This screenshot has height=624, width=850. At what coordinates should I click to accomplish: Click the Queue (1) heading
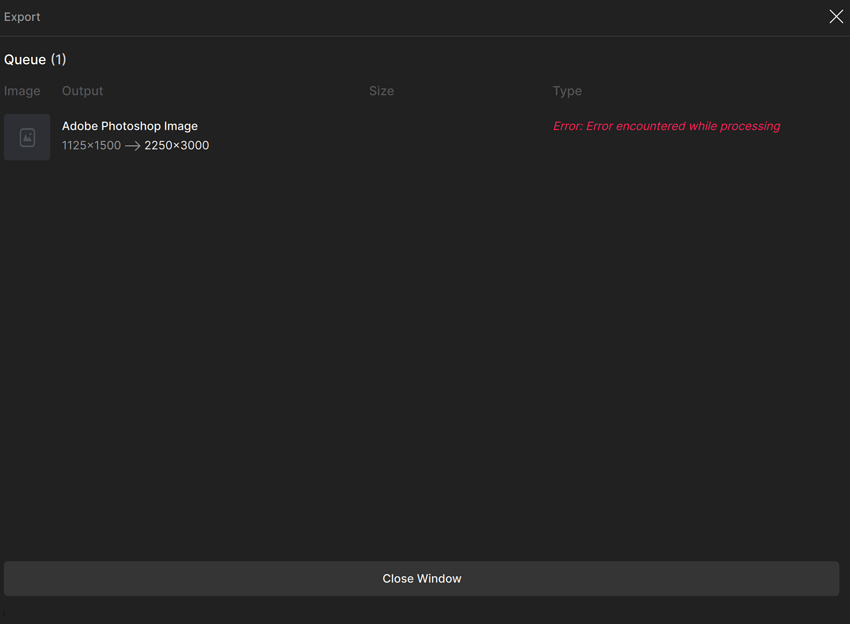click(35, 59)
